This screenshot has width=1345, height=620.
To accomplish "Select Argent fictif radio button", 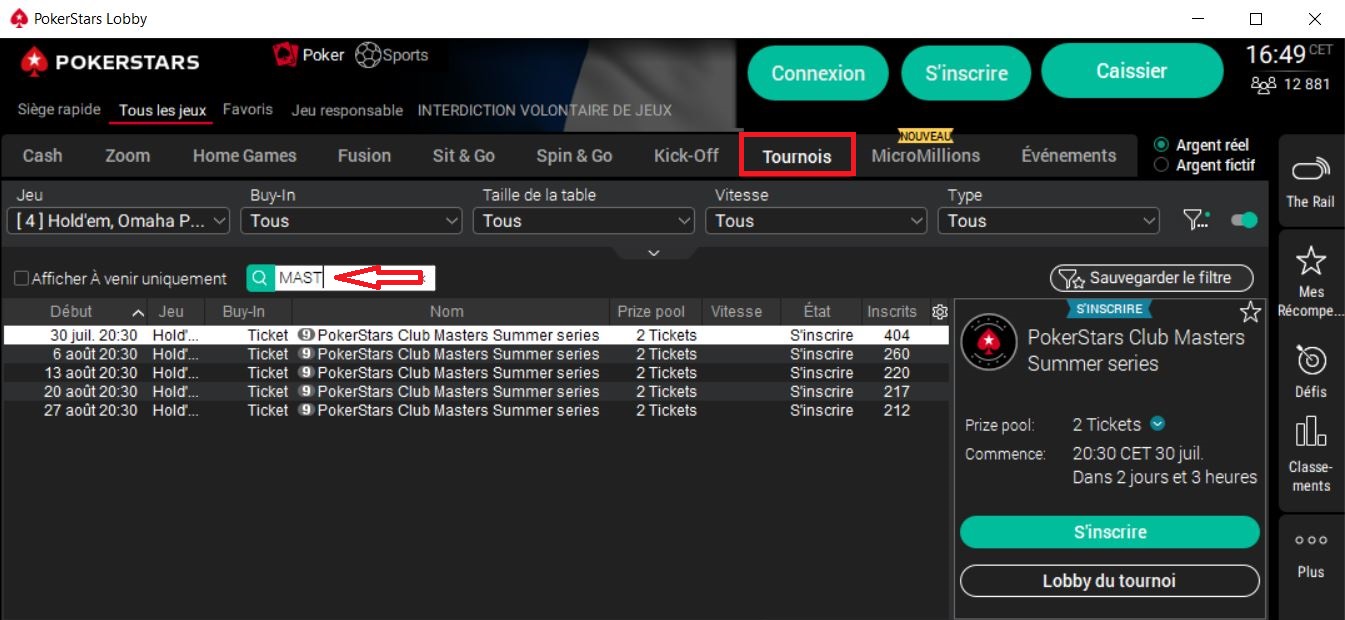I will coord(1161,165).
